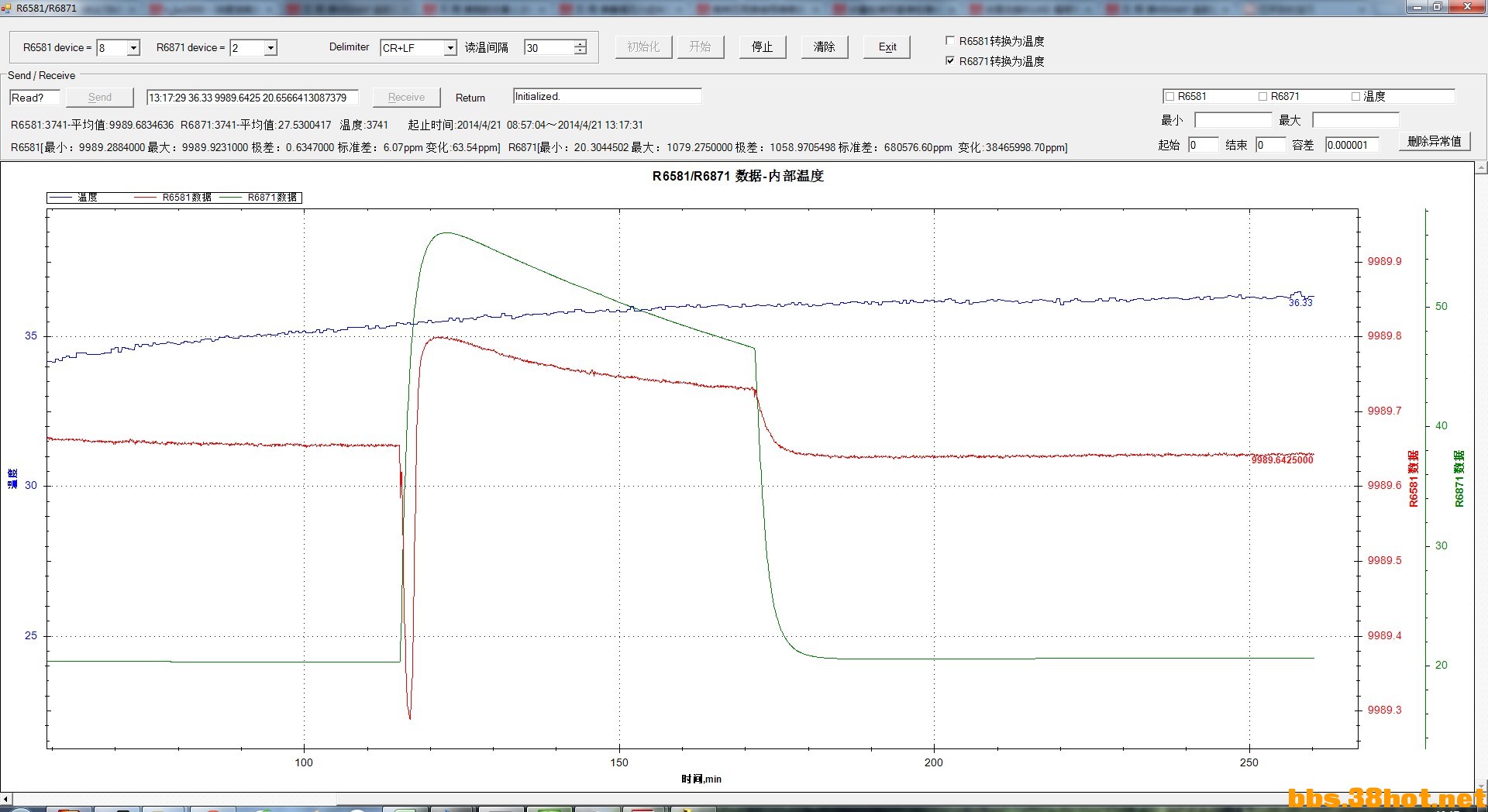Click the temperature interval field showing 30

[x=549, y=48]
